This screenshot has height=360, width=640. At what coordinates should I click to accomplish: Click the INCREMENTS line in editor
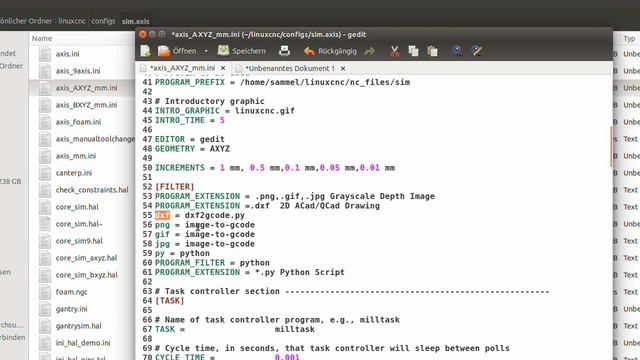click(x=275, y=168)
